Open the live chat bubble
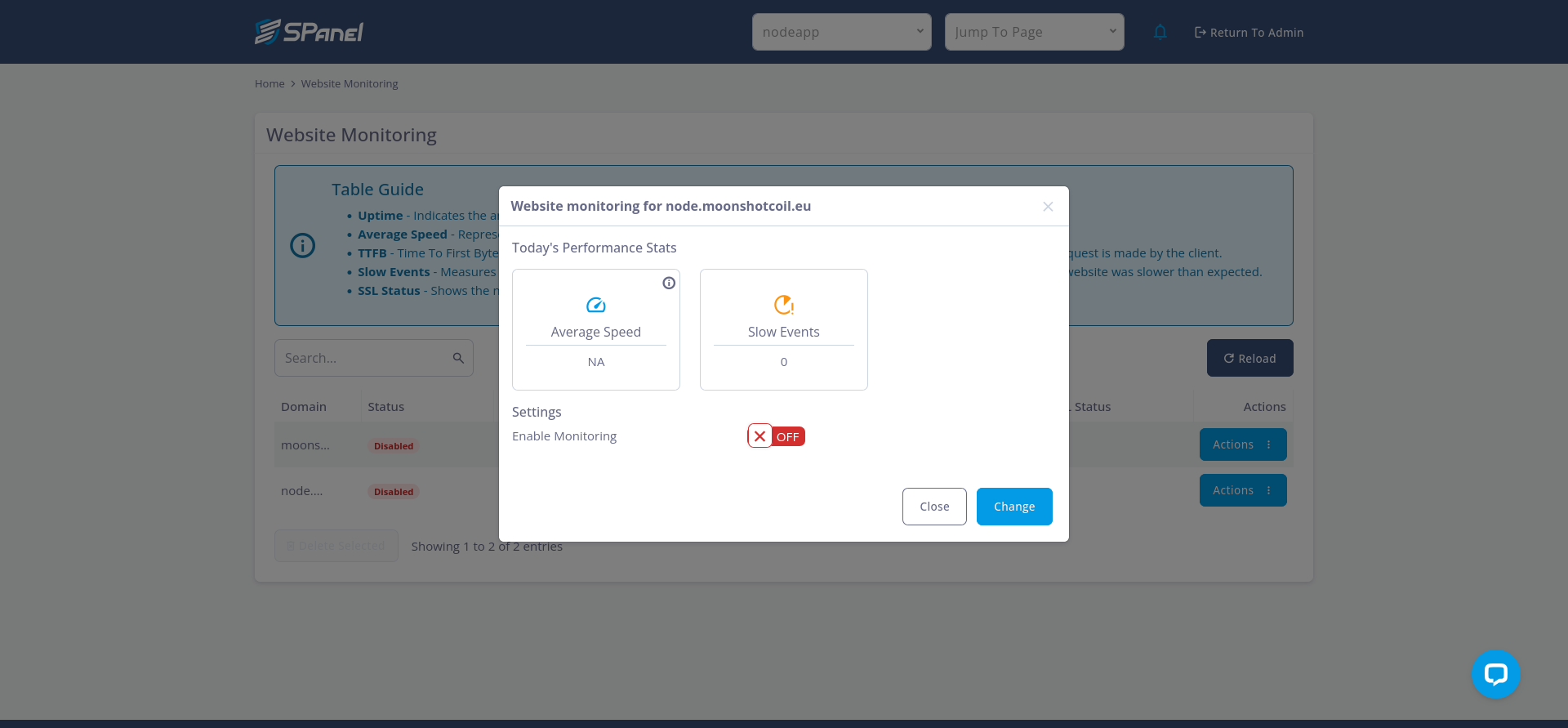Image resolution: width=1568 pixels, height=728 pixels. 1495,674
